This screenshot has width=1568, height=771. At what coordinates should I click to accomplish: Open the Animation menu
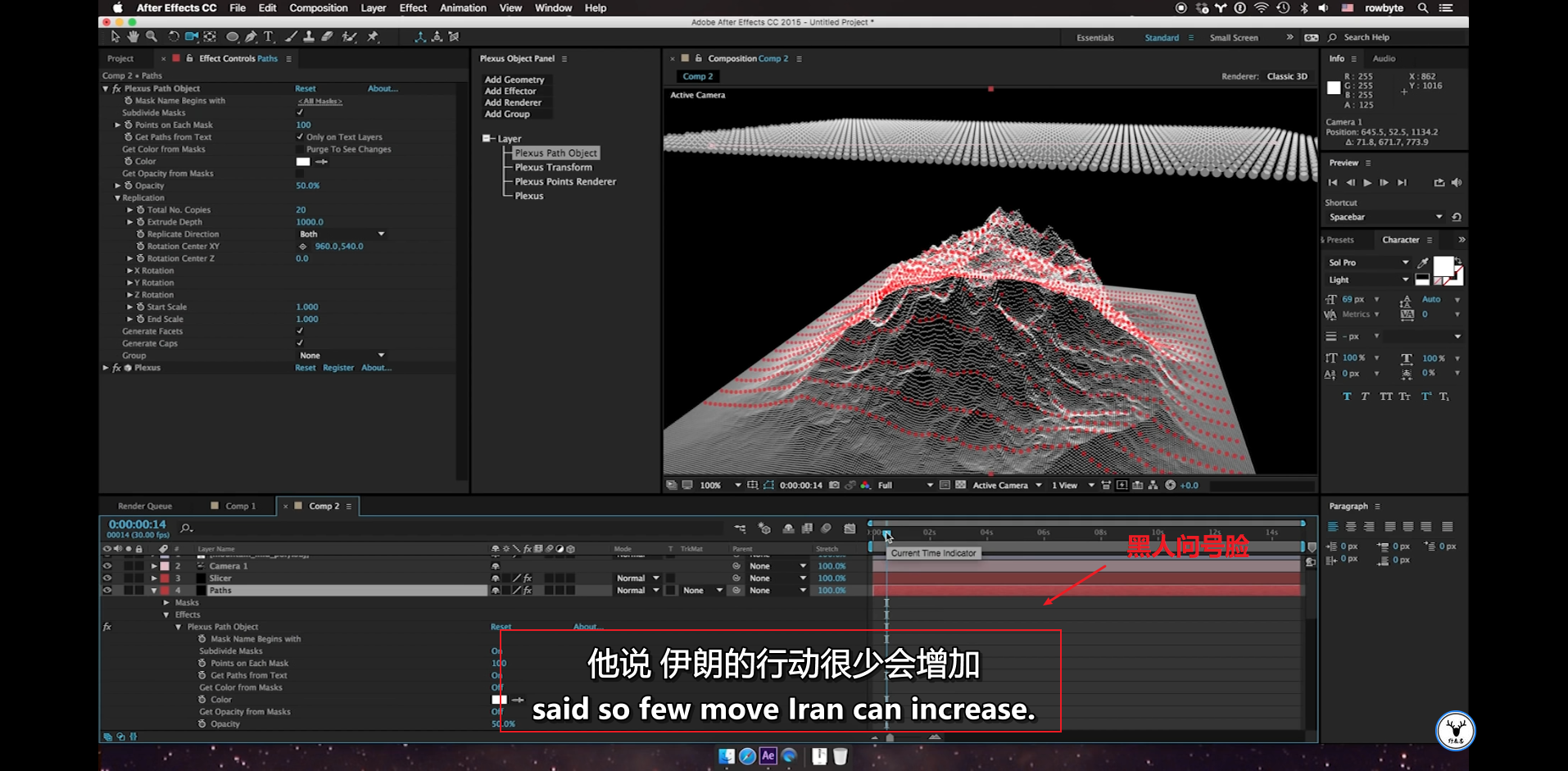pyautogui.click(x=463, y=8)
